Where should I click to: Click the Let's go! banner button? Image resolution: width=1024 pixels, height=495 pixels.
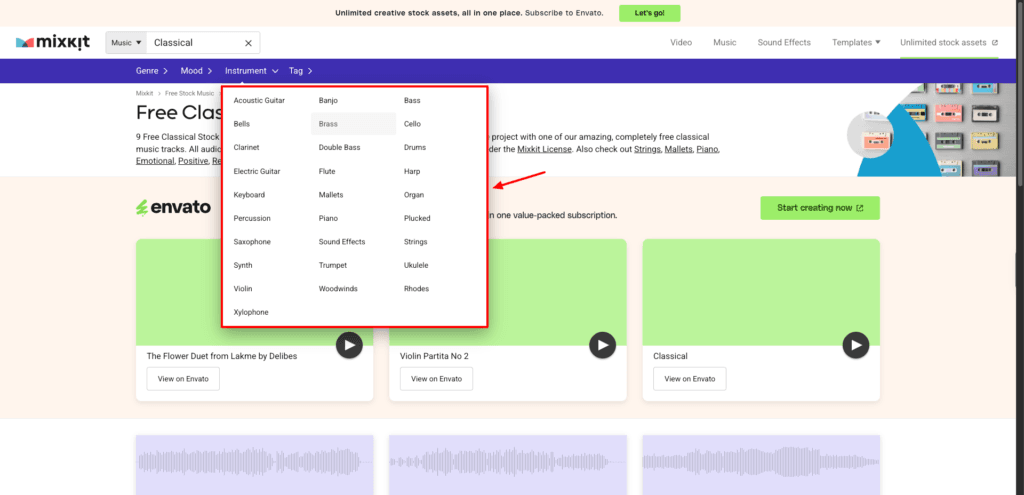point(650,13)
